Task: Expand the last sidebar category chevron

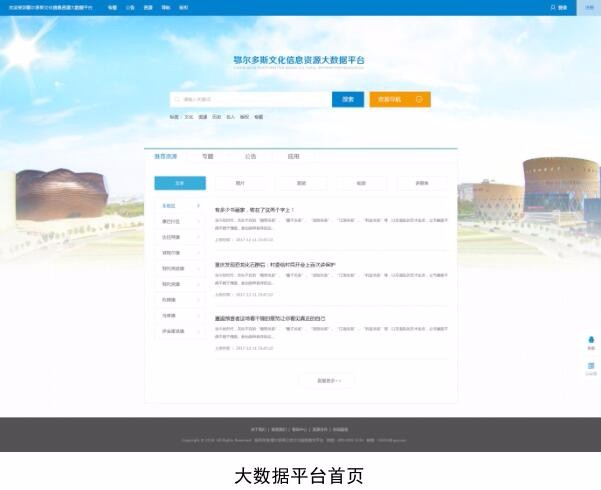Action: (198, 331)
